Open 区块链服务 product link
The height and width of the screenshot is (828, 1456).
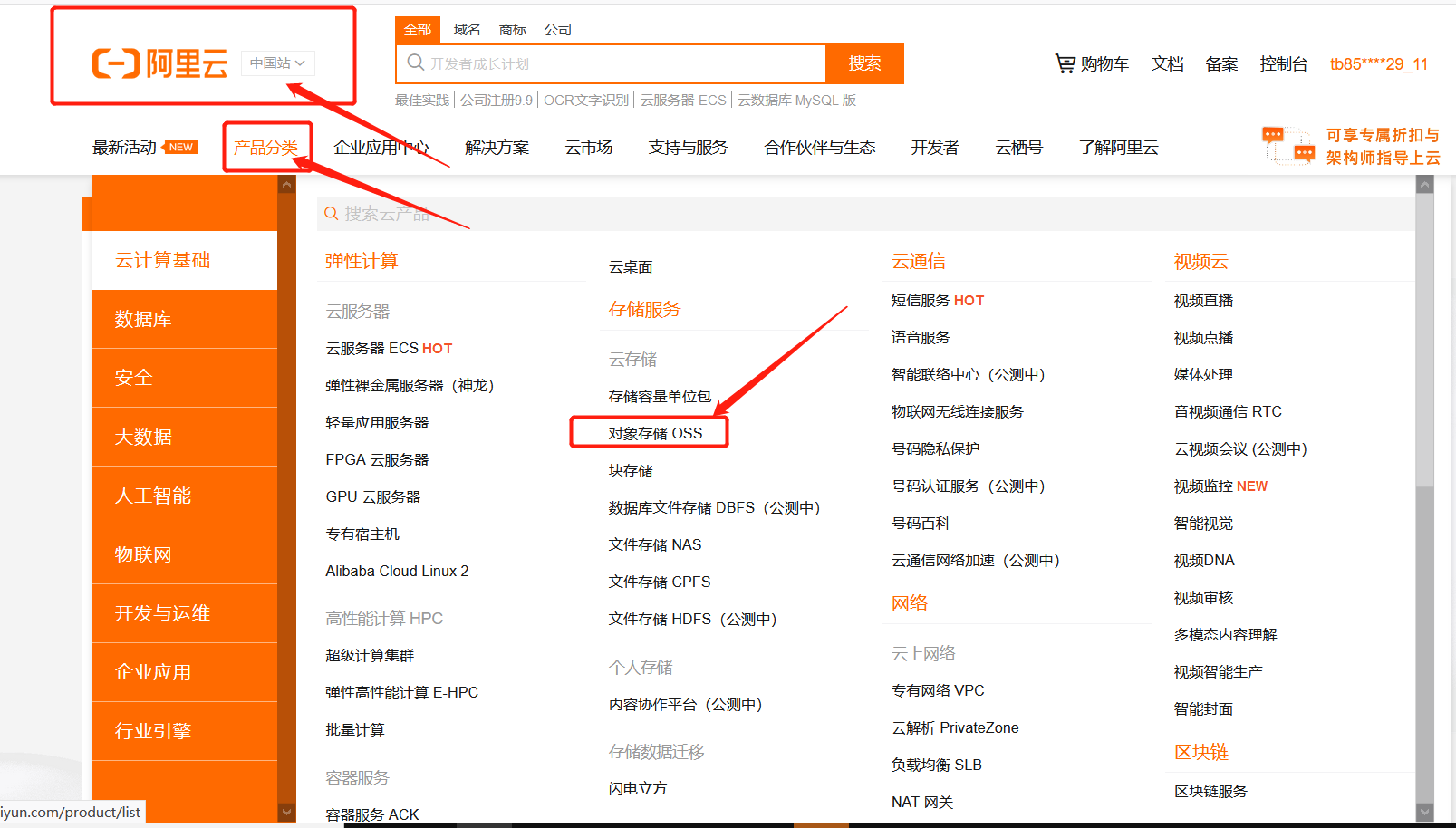[x=1210, y=792]
